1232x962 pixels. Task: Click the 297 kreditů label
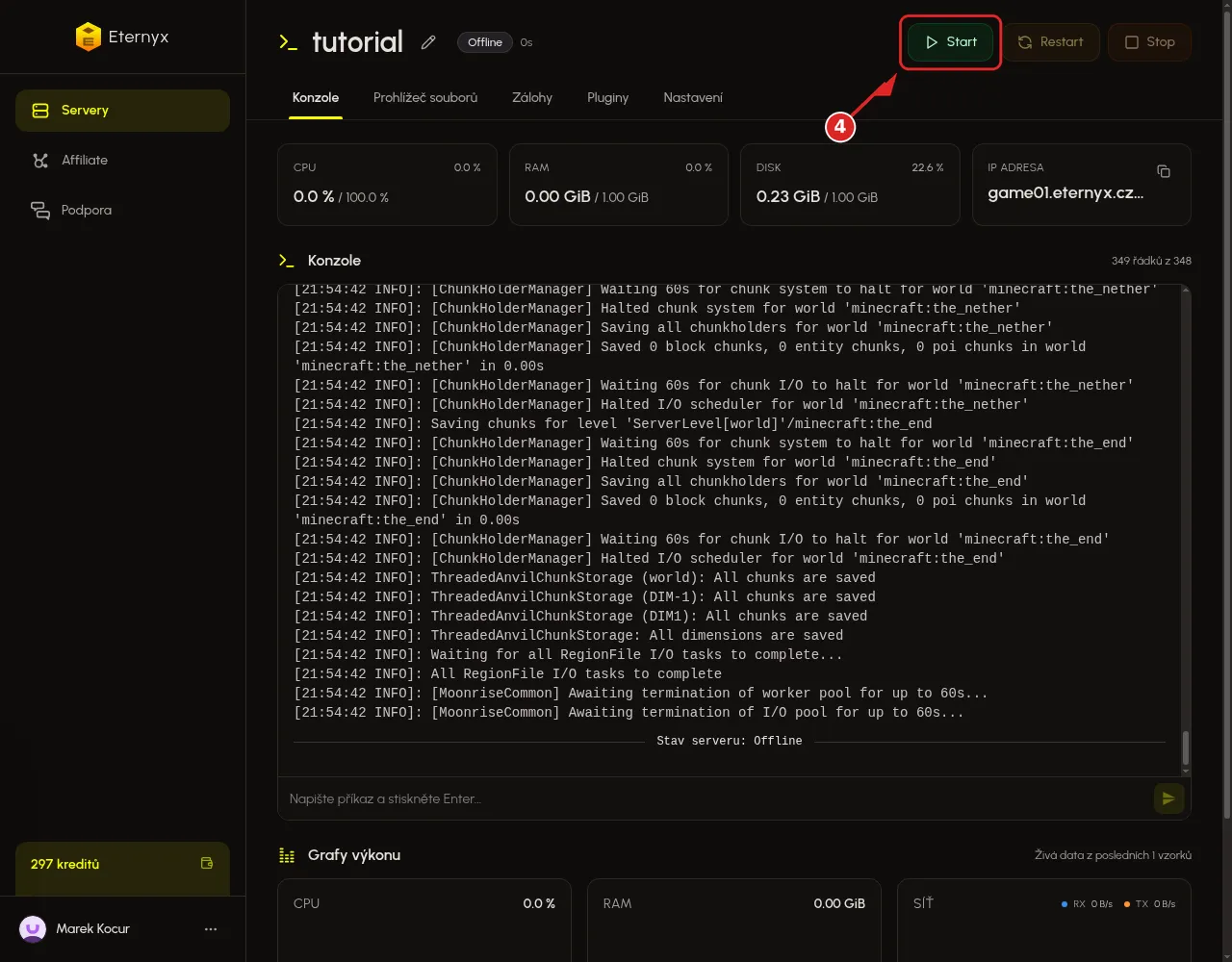click(x=64, y=864)
